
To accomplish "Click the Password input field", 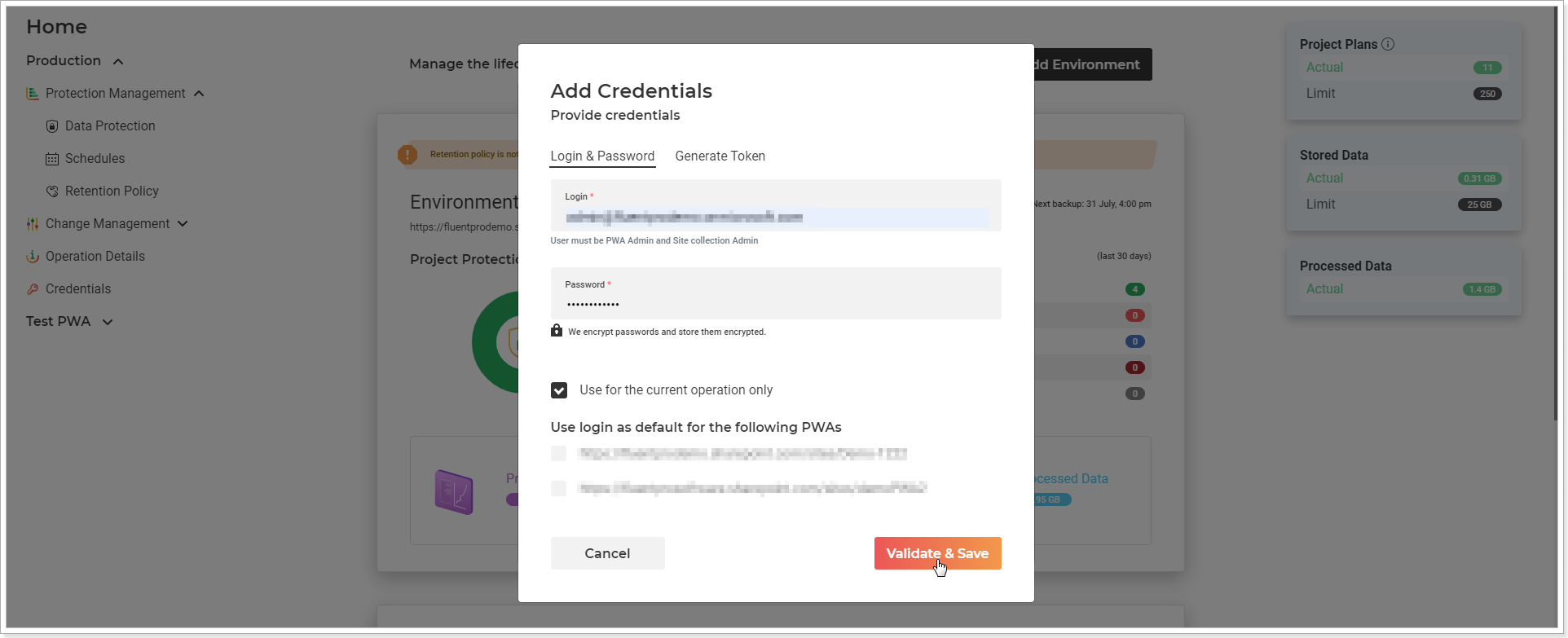I will (776, 293).
